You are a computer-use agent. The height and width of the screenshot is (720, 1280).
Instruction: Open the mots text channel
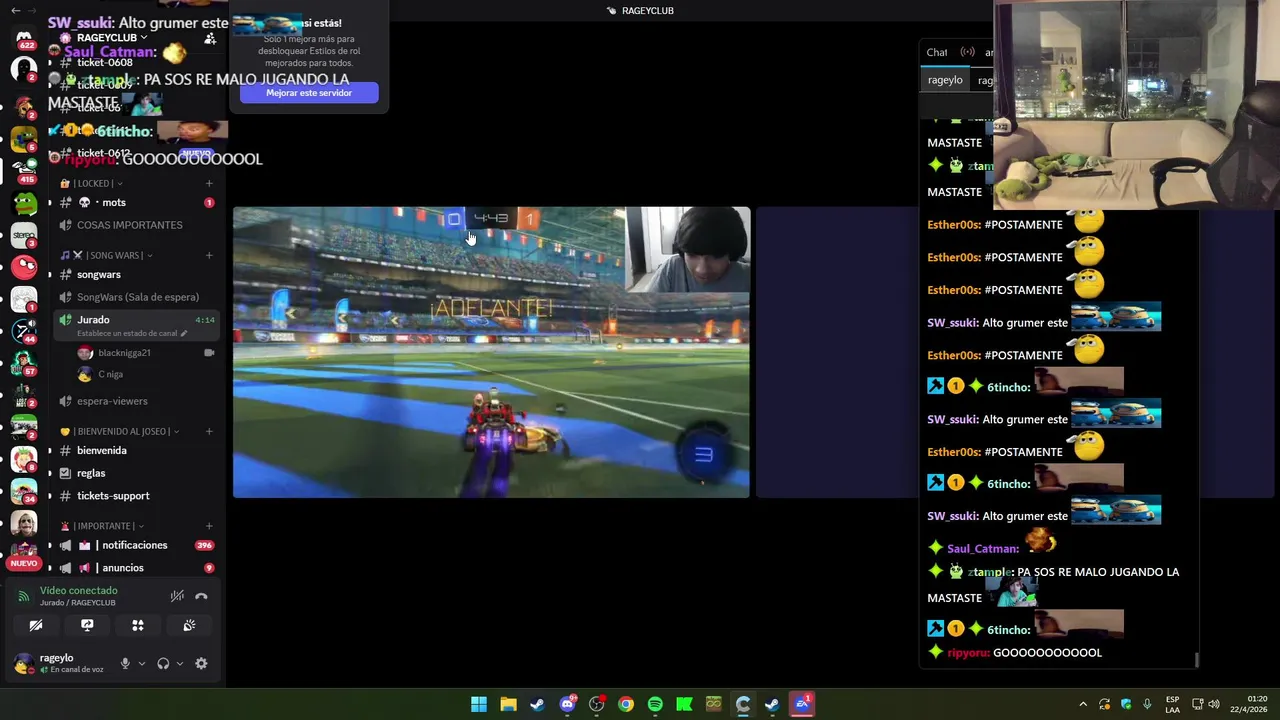click(x=136, y=202)
